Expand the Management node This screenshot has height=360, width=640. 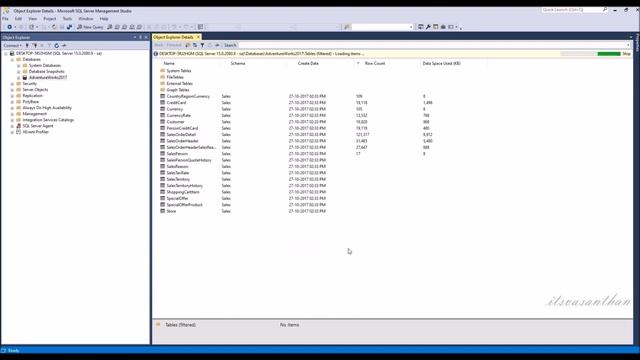click(12, 114)
